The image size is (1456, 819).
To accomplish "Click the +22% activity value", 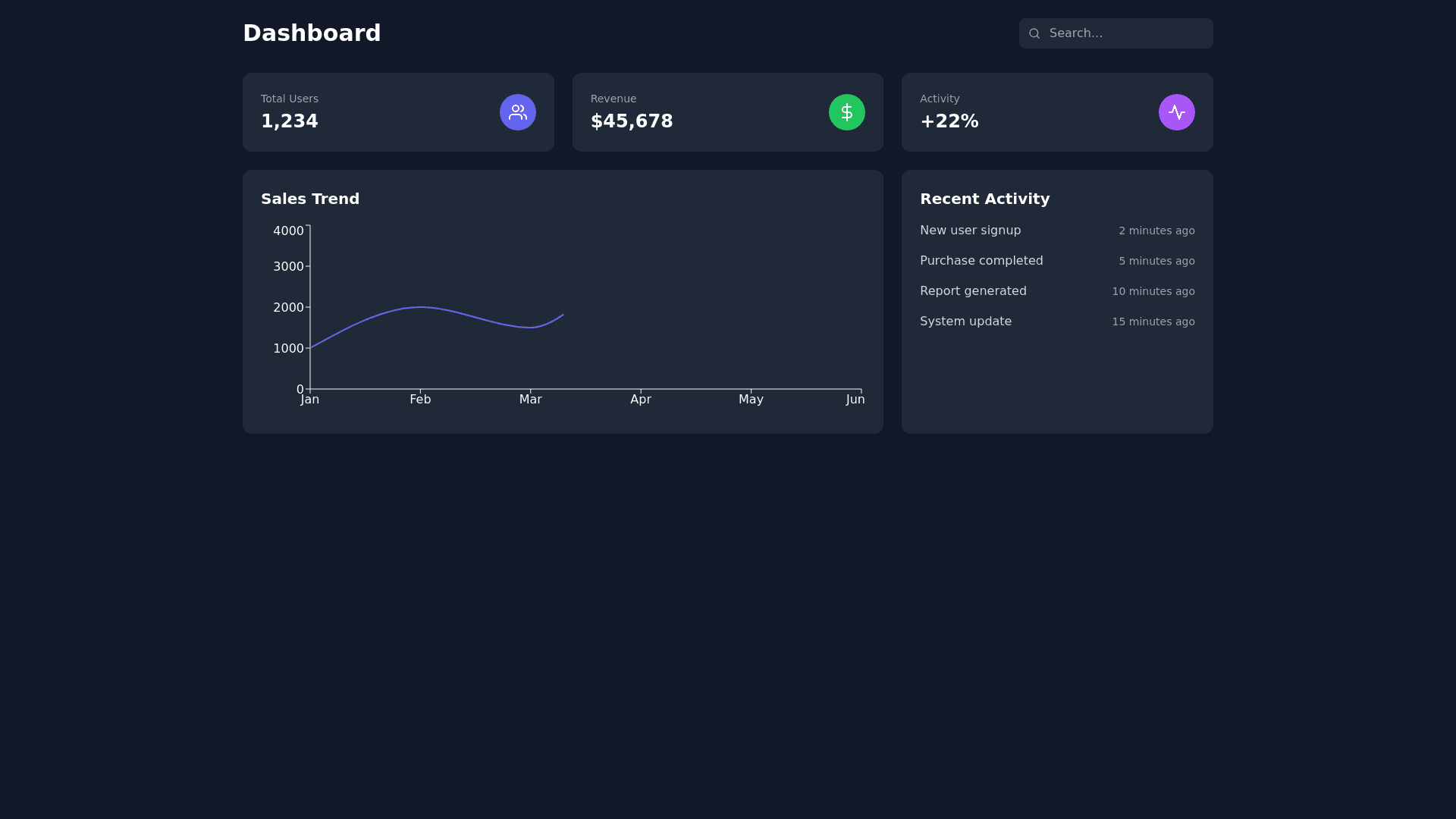I will [949, 121].
